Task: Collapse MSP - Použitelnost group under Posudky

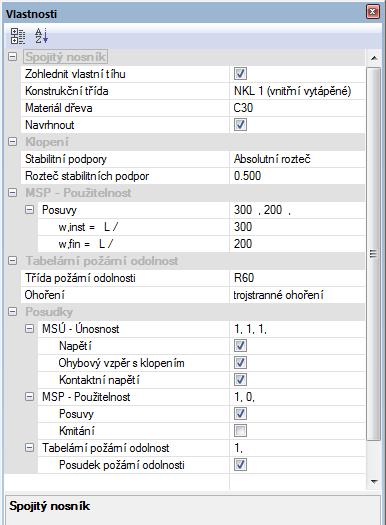Action: 29,397
